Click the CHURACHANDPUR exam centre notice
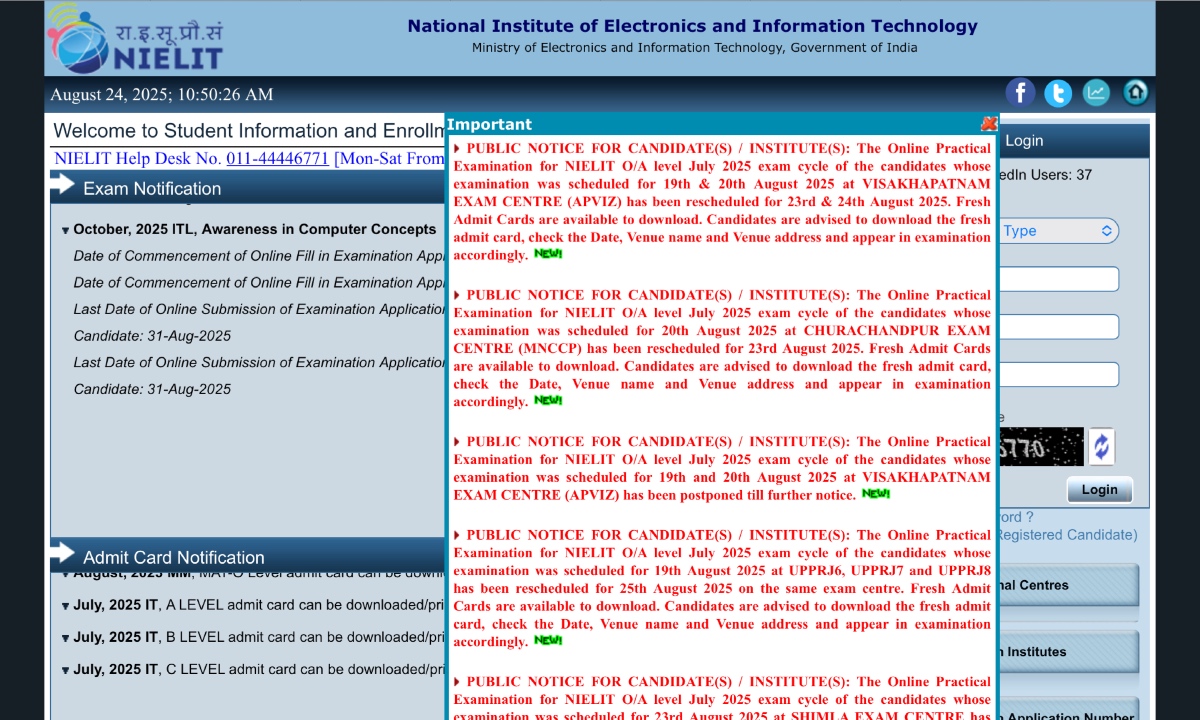This screenshot has width=1200, height=720. tap(721, 348)
